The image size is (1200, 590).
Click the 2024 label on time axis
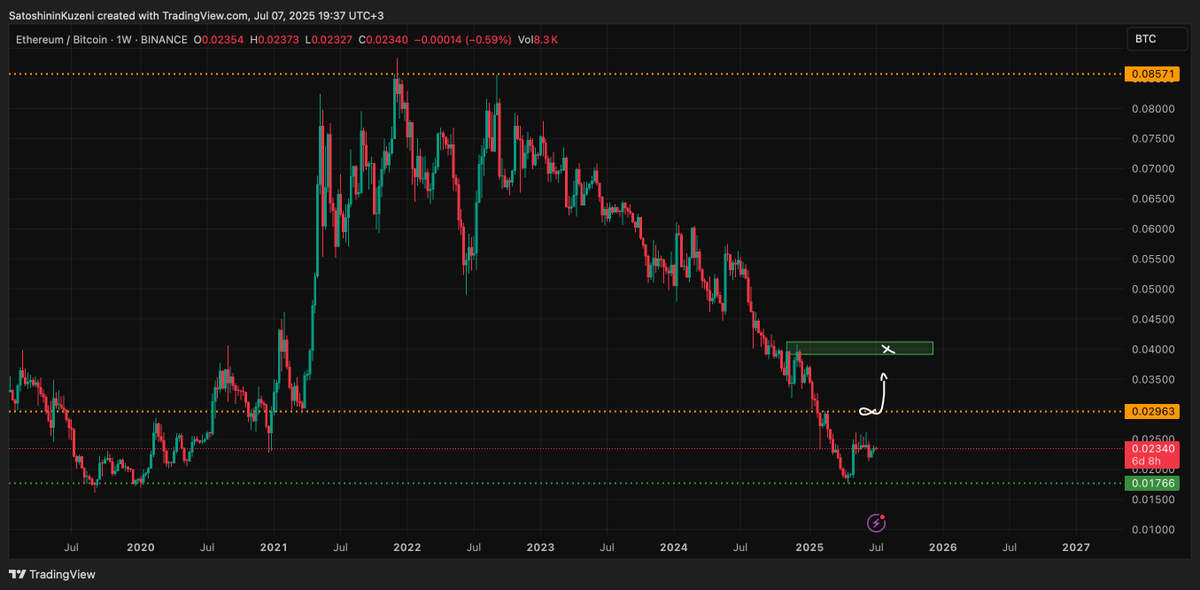674,548
